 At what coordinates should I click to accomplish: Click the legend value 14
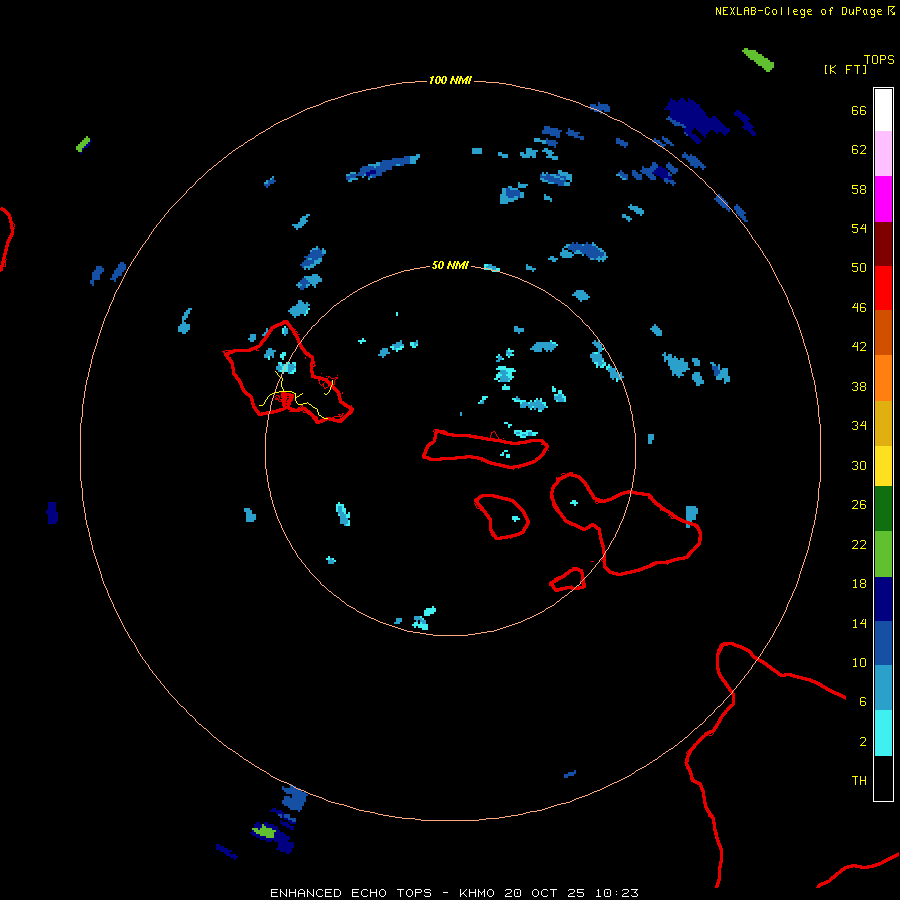859,623
